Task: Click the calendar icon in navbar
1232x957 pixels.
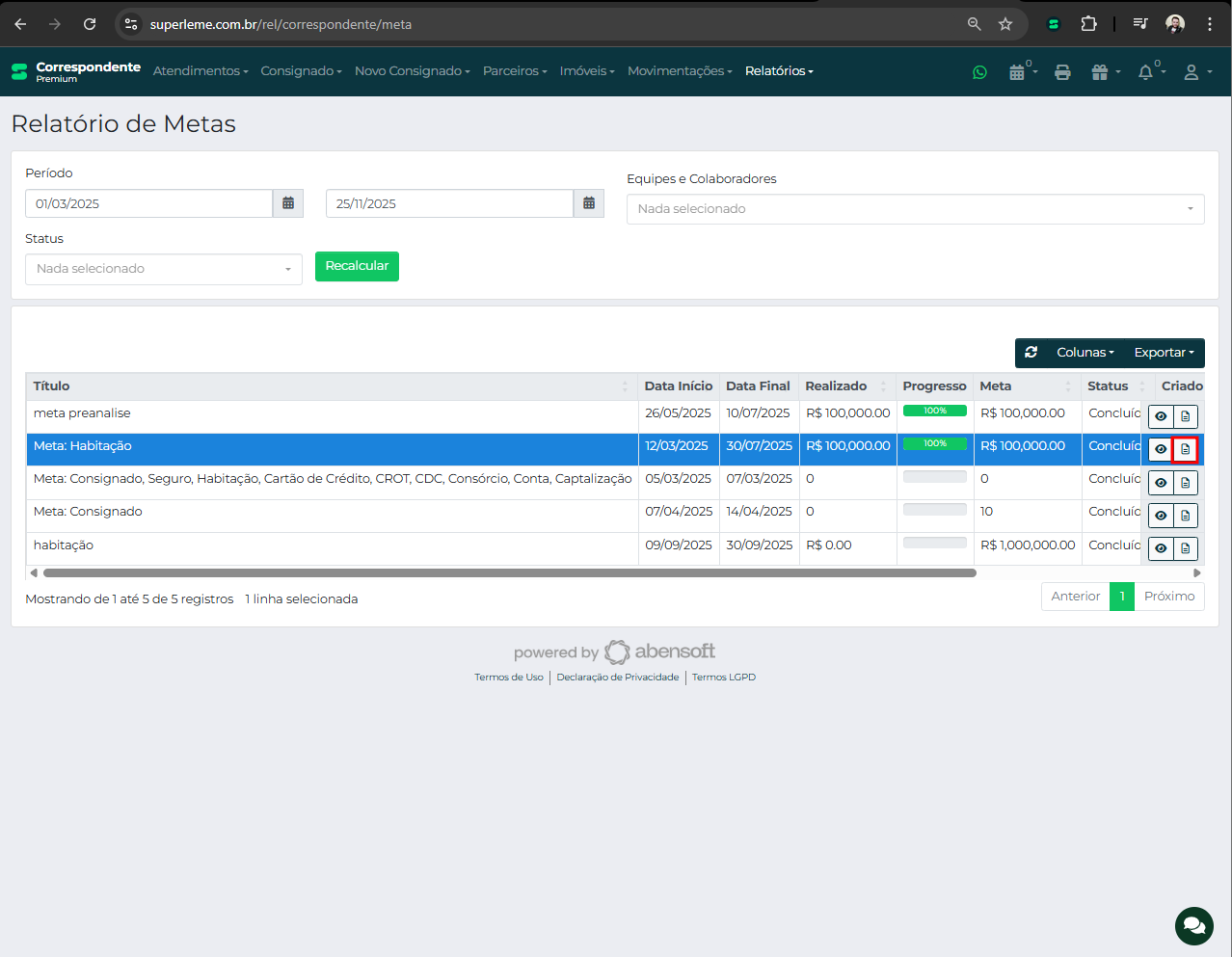Action: pos(1017,72)
